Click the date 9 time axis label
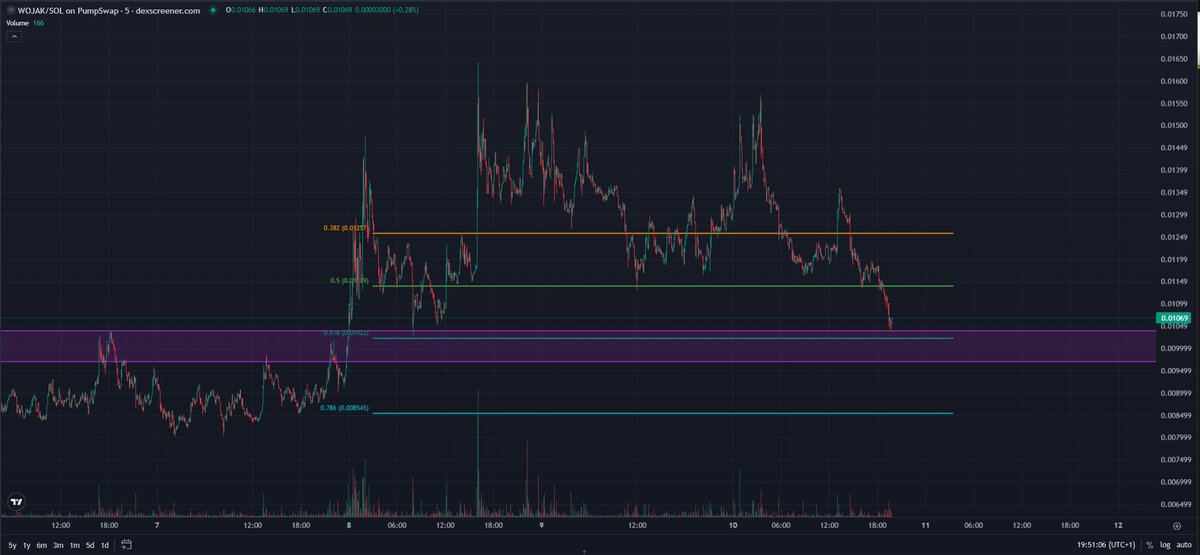Viewport: 1200px width, 555px height. point(541,524)
